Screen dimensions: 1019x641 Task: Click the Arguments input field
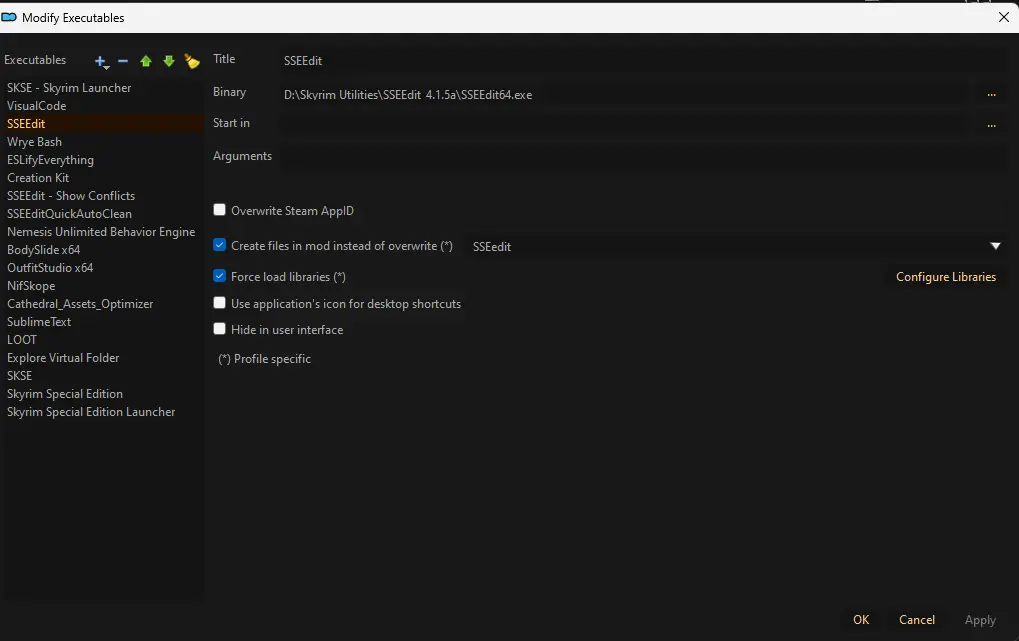pos(643,156)
